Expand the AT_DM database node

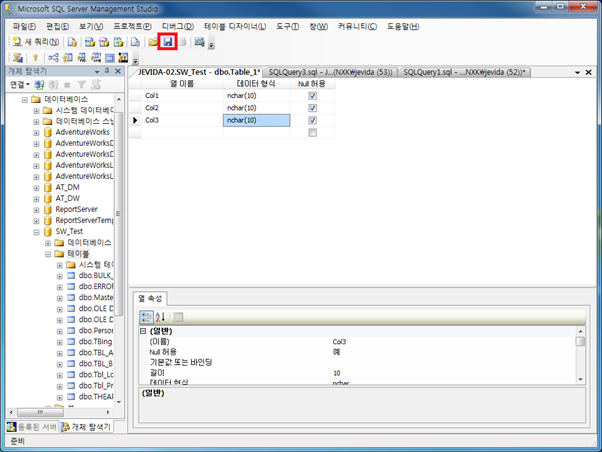tap(36, 188)
